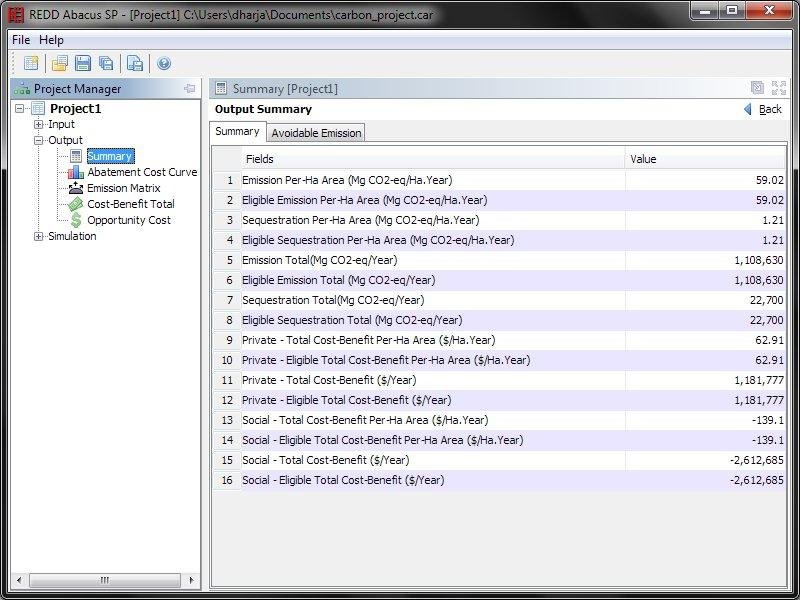Screen dimensions: 800x600
Task: Click 'Emission Total(Mg CO2-eq/Year)' field cell
Action: (x=433, y=260)
